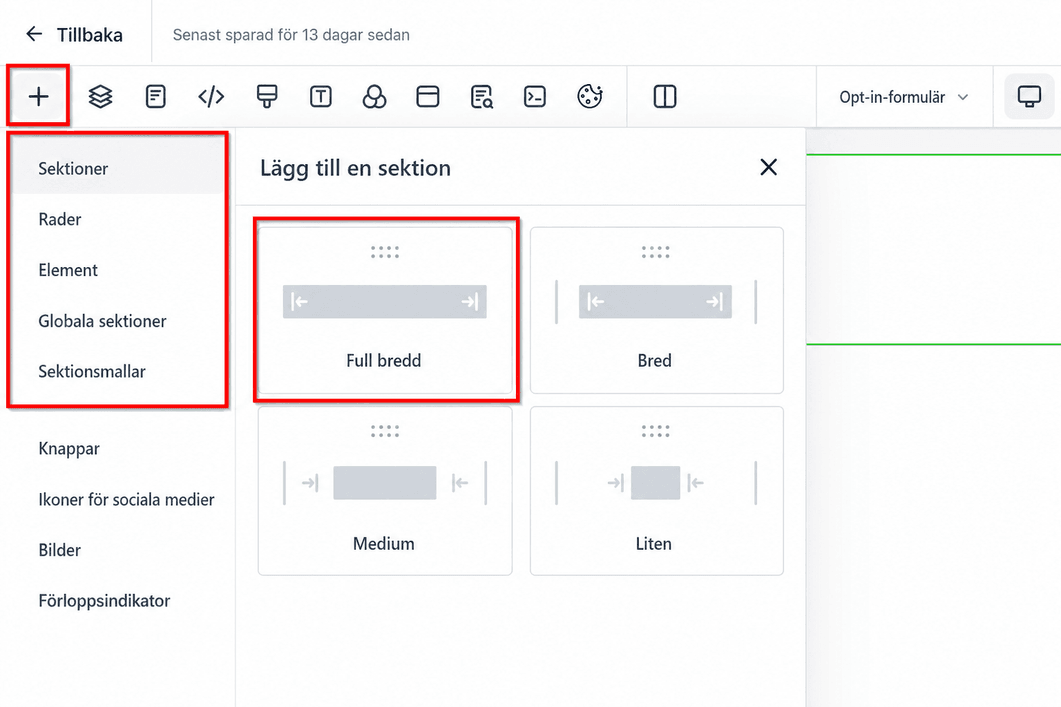1061x707 pixels.
Task: Select the paint roller styling icon
Action: coord(267,97)
